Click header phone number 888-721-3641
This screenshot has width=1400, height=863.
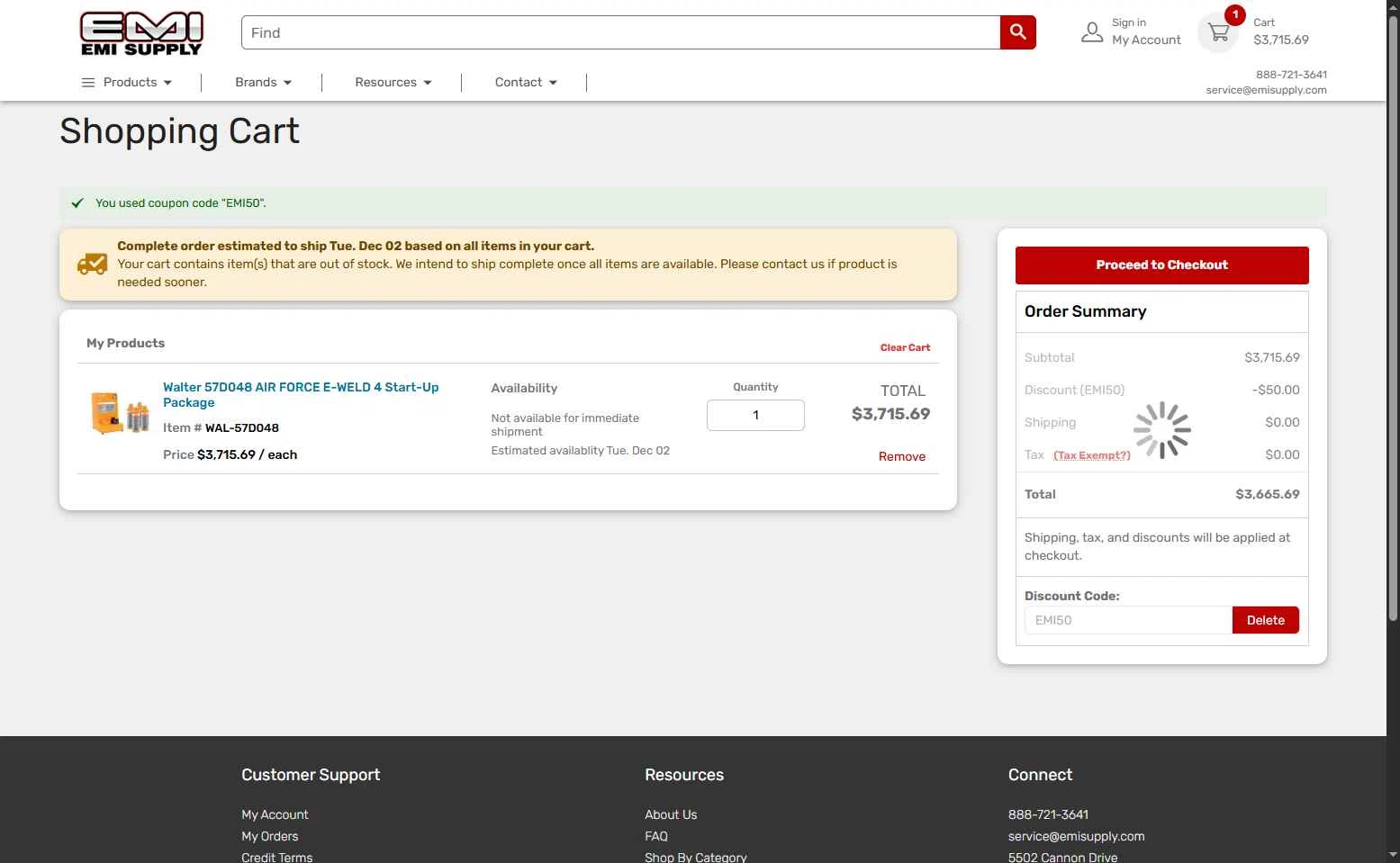click(1291, 75)
